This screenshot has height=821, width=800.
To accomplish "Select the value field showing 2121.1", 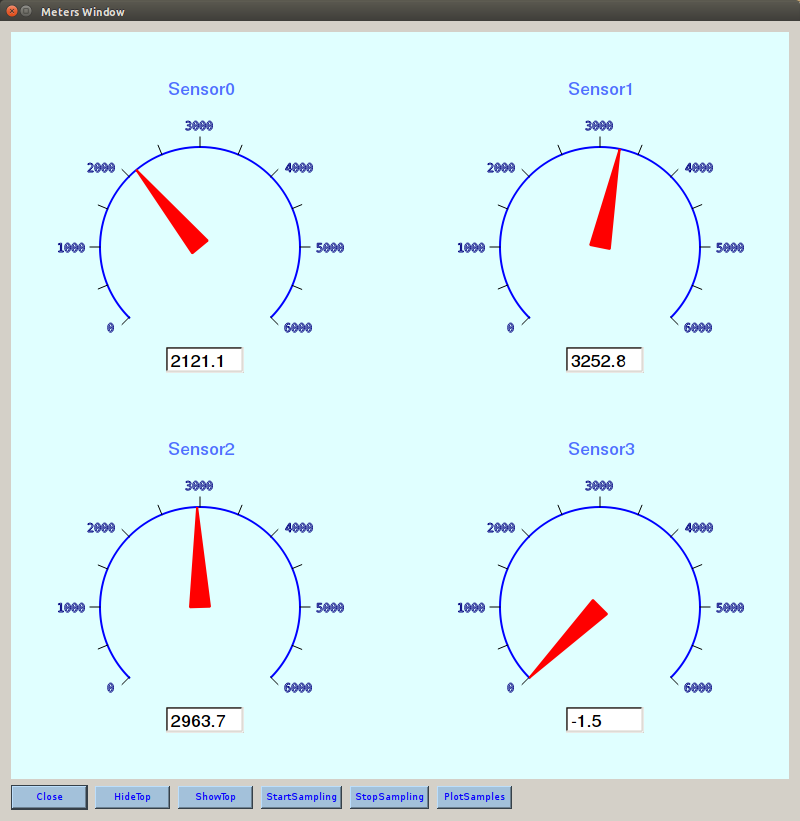I will [x=204, y=359].
